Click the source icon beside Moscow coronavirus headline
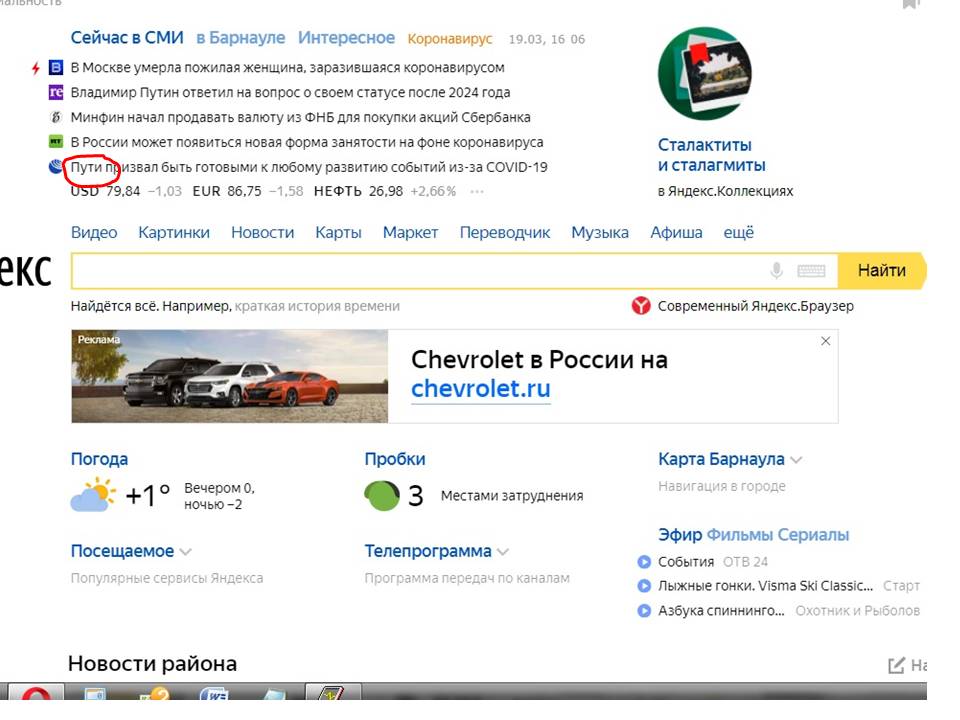 [x=56, y=67]
